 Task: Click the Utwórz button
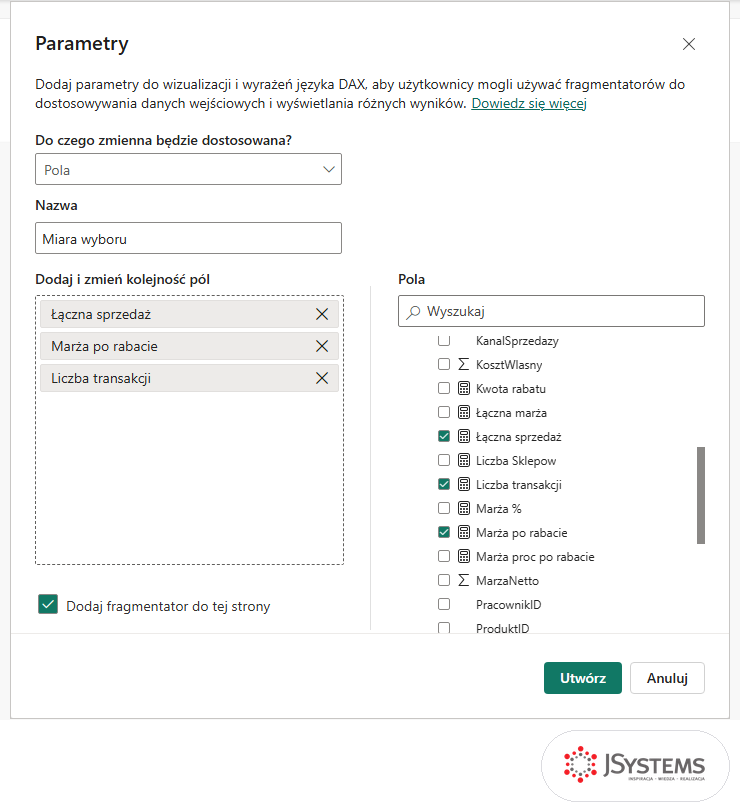coord(583,678)
